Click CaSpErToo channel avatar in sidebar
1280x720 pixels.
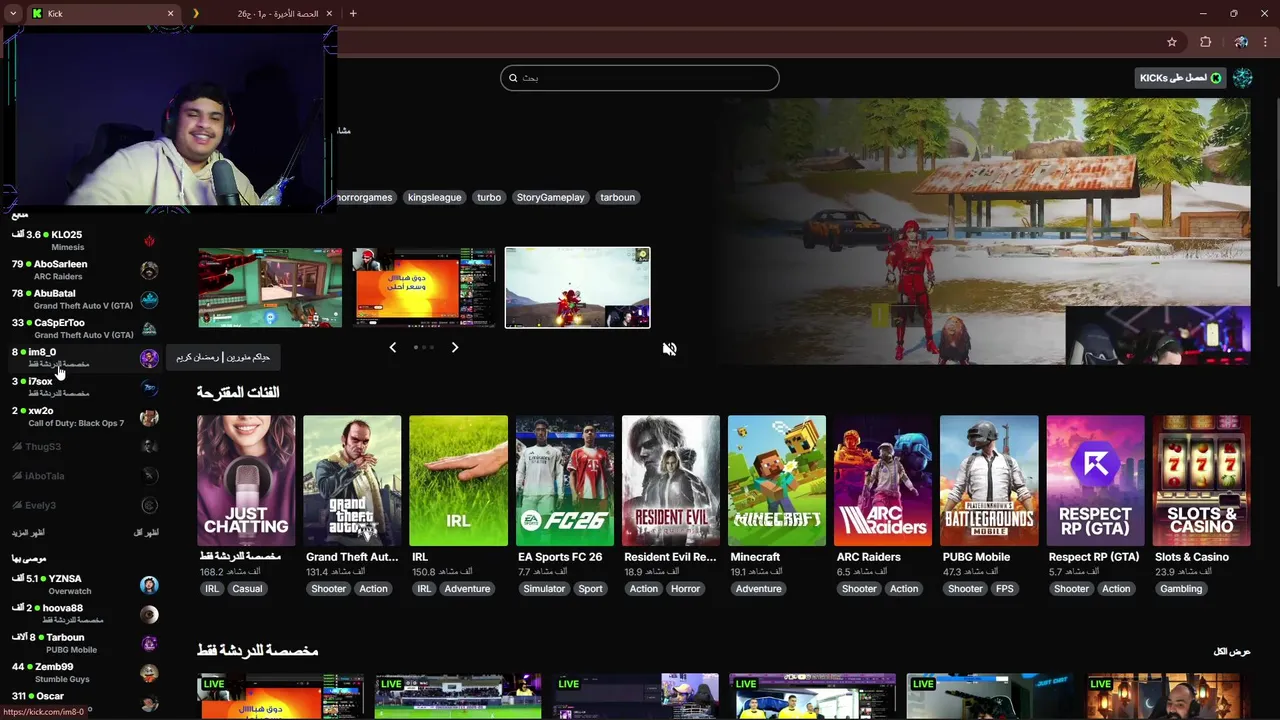click(x=149, y=329)
